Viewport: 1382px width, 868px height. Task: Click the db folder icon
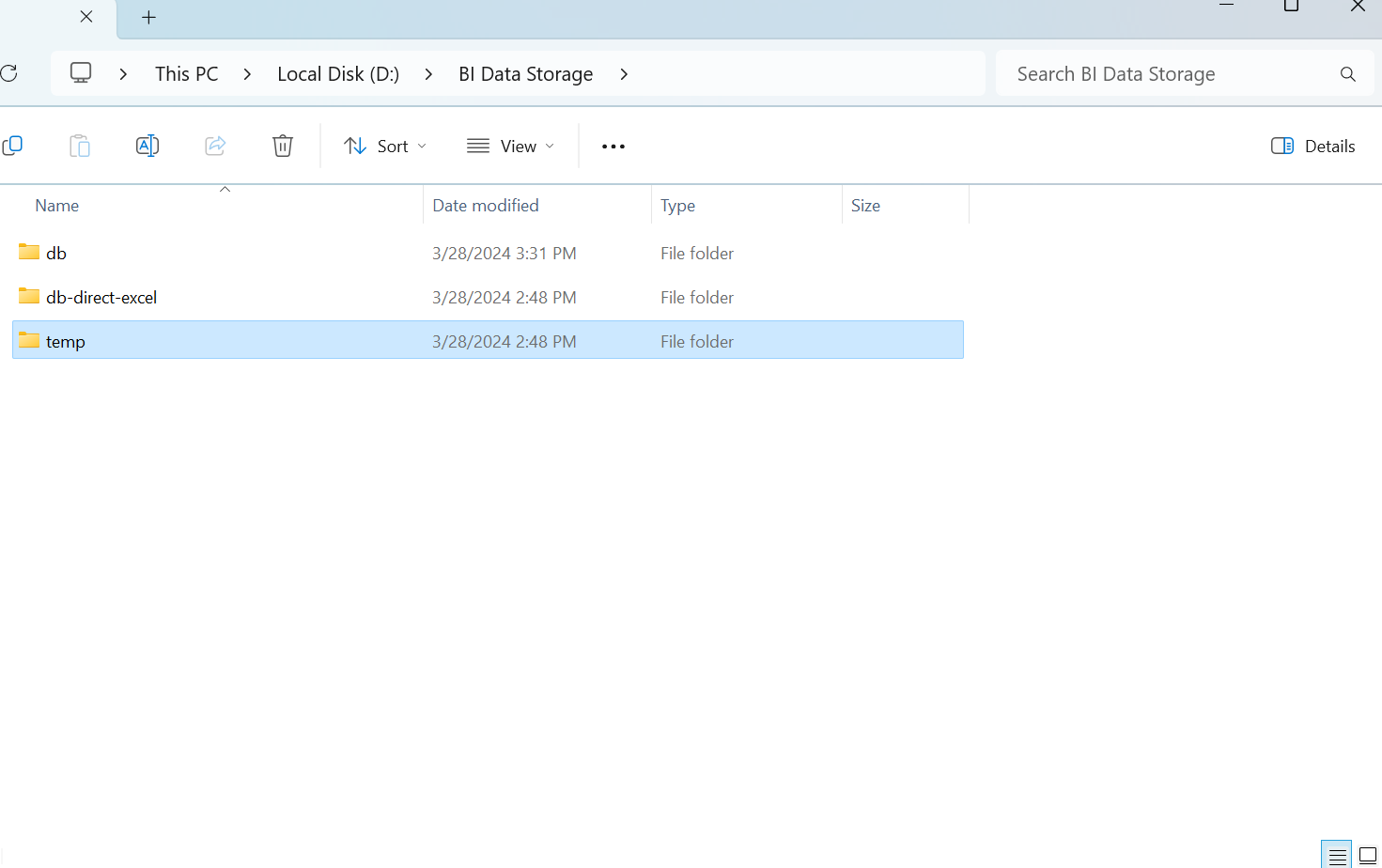(29, 252)
